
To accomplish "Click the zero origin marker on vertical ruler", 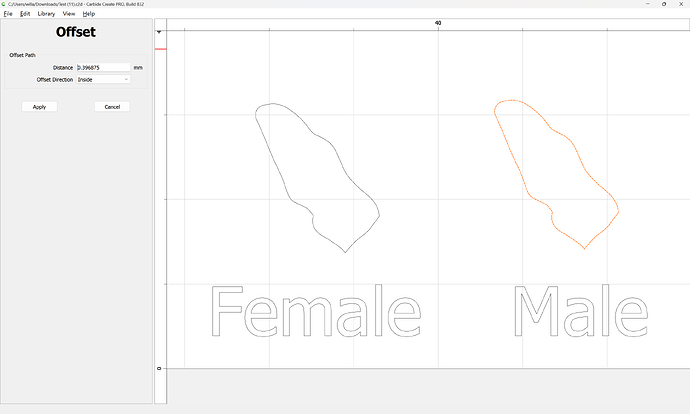I will pos(159,368).
